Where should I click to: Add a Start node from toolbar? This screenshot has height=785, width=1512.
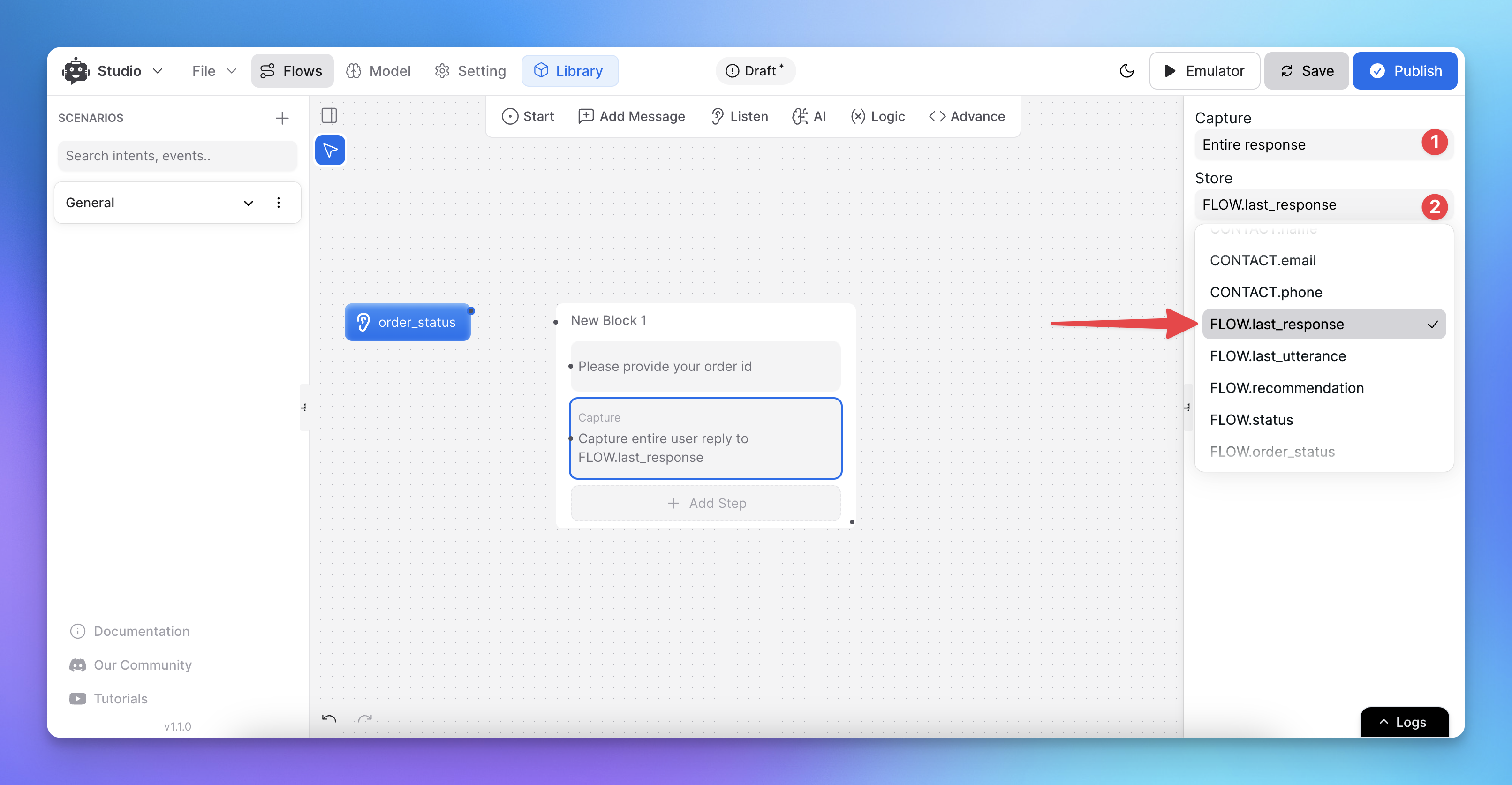(x=528, y=116)
